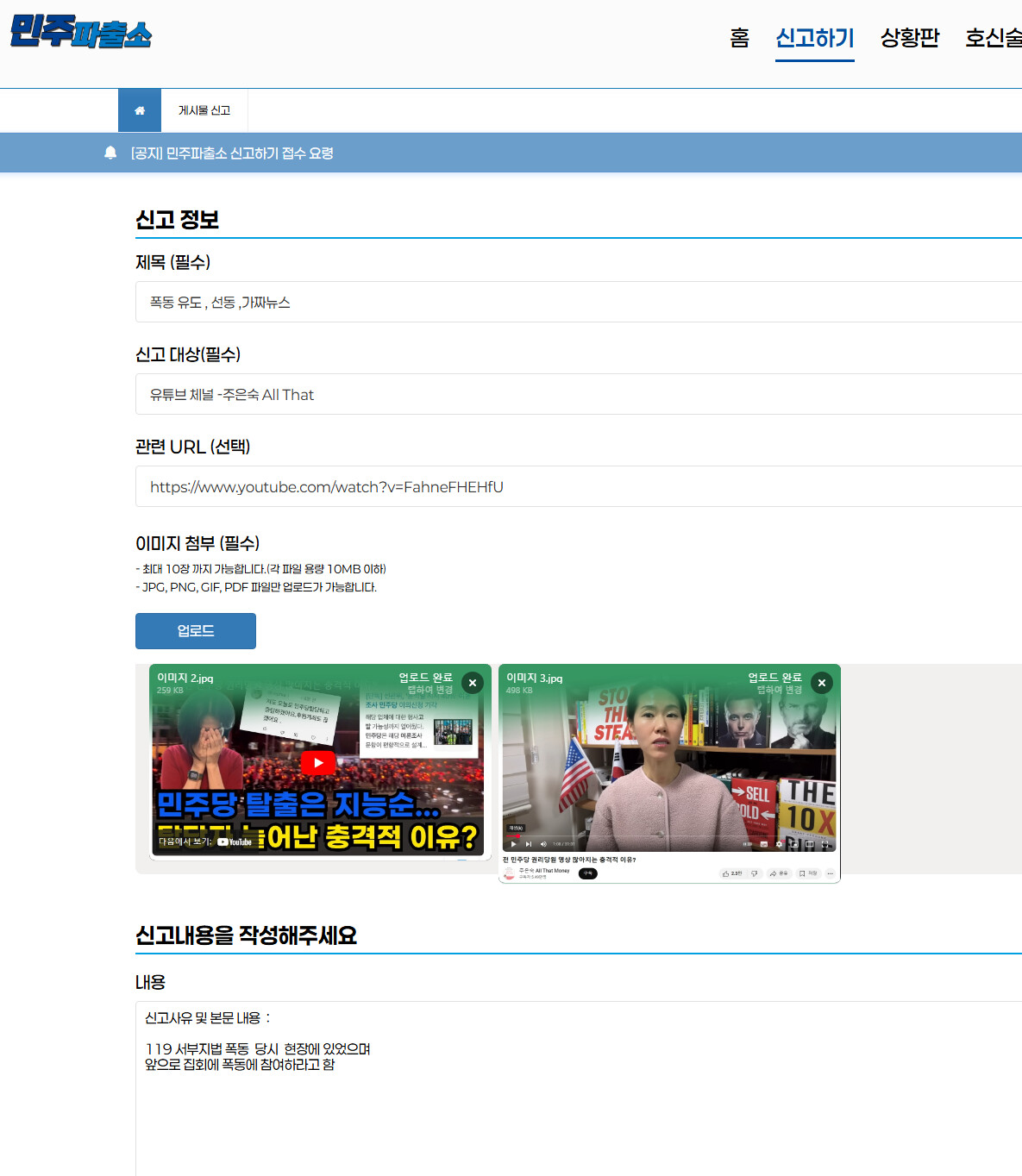Click the 민주파출소 site logo

[x=81, y=33]
